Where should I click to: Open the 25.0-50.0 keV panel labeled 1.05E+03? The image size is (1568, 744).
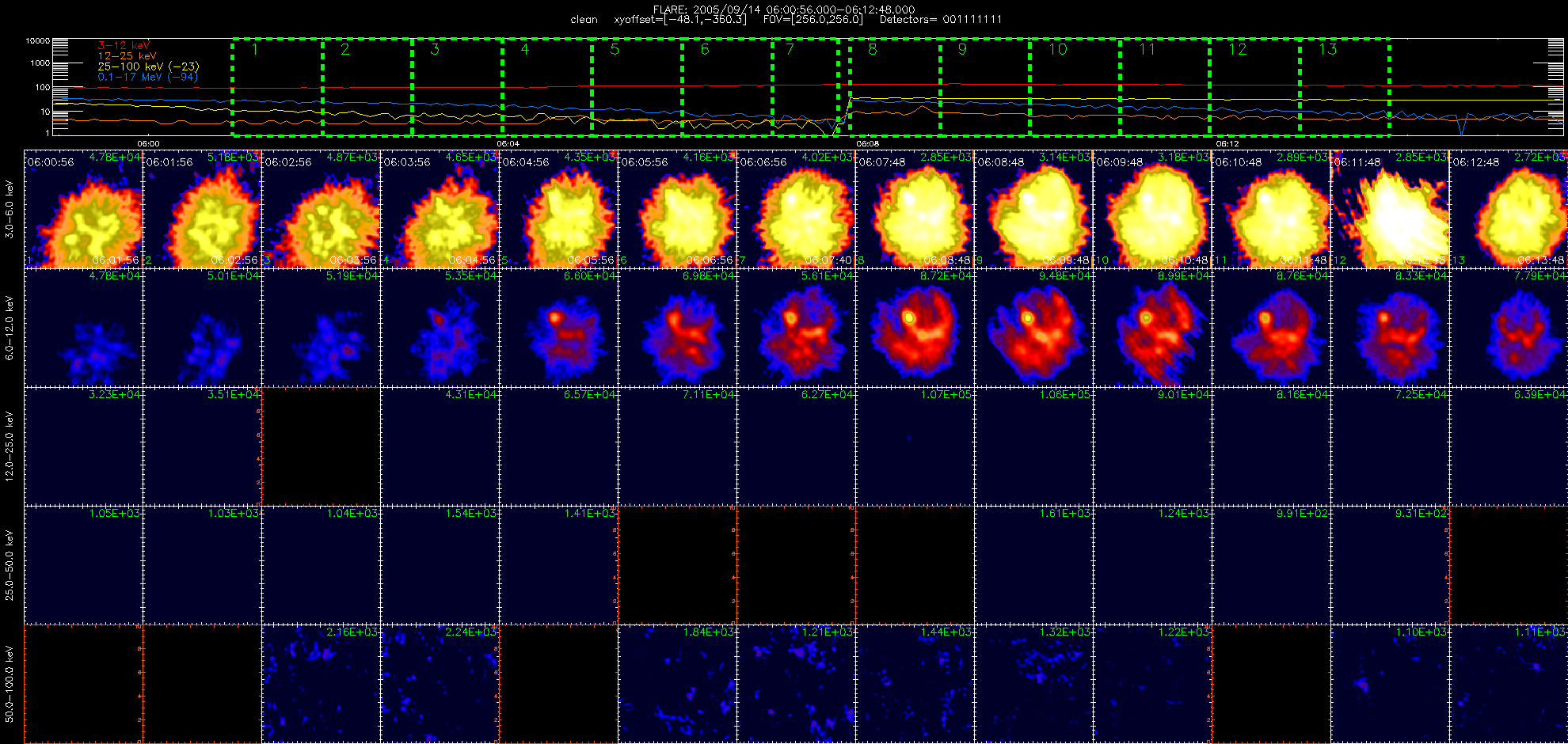click(x=84, y=565)
